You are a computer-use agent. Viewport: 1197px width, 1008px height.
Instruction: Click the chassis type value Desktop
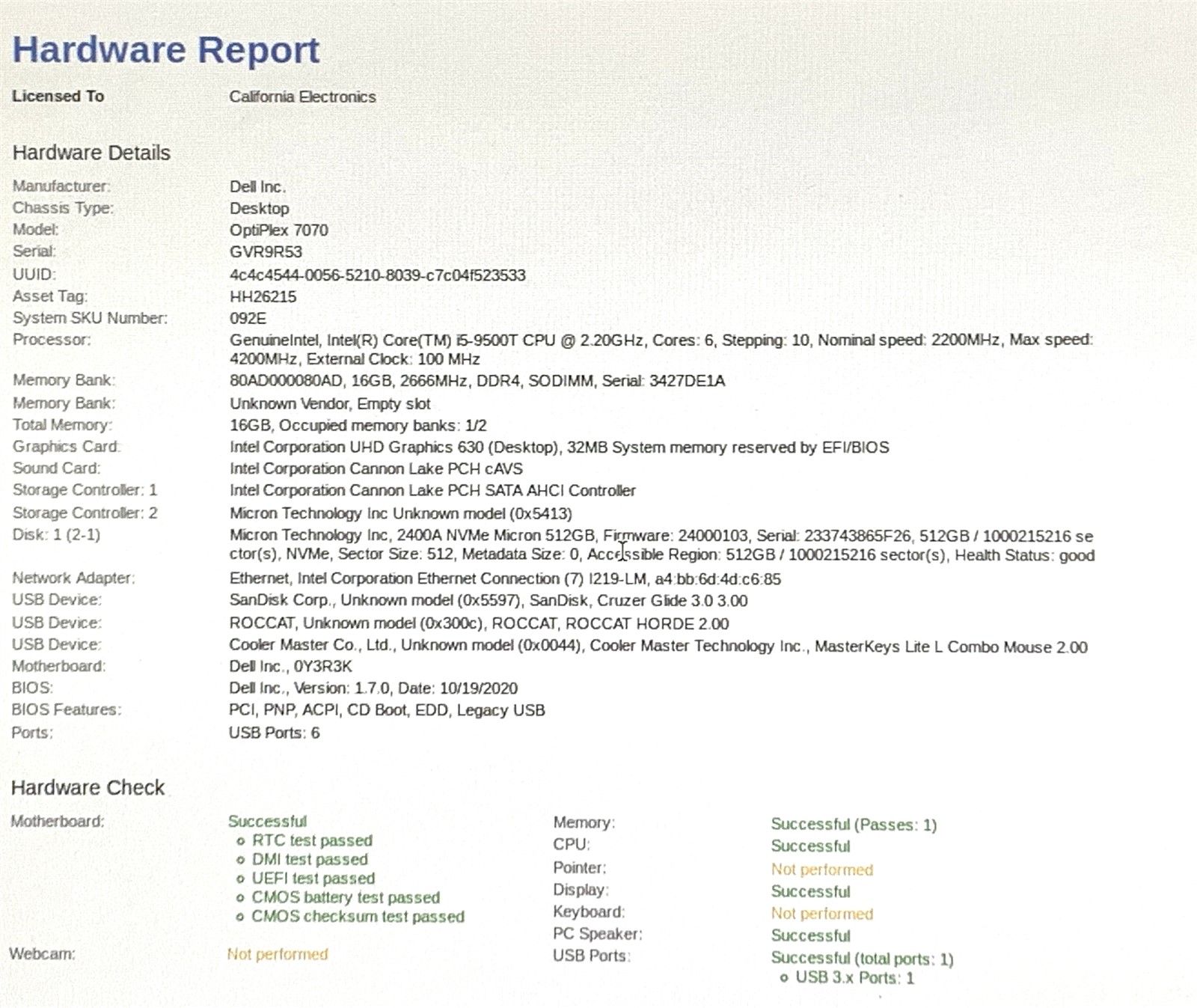259,208
